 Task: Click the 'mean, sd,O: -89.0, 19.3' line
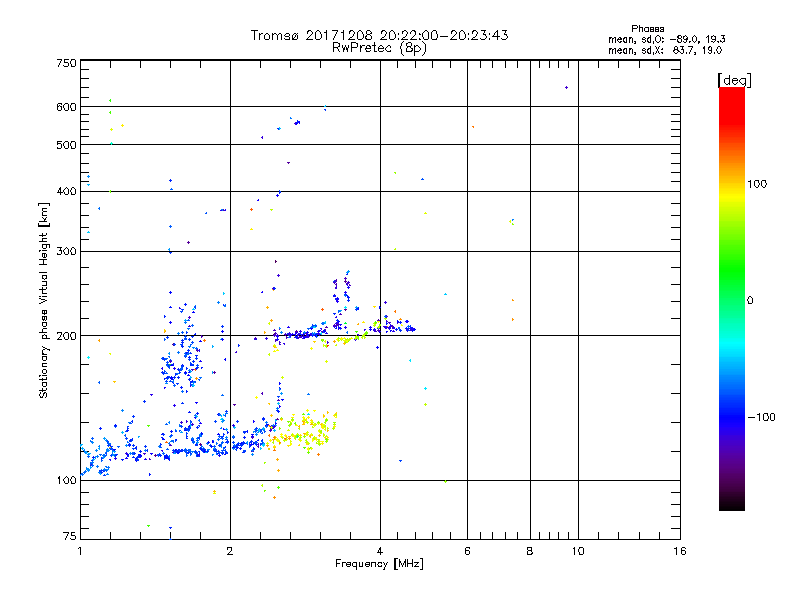pos(666,39)
